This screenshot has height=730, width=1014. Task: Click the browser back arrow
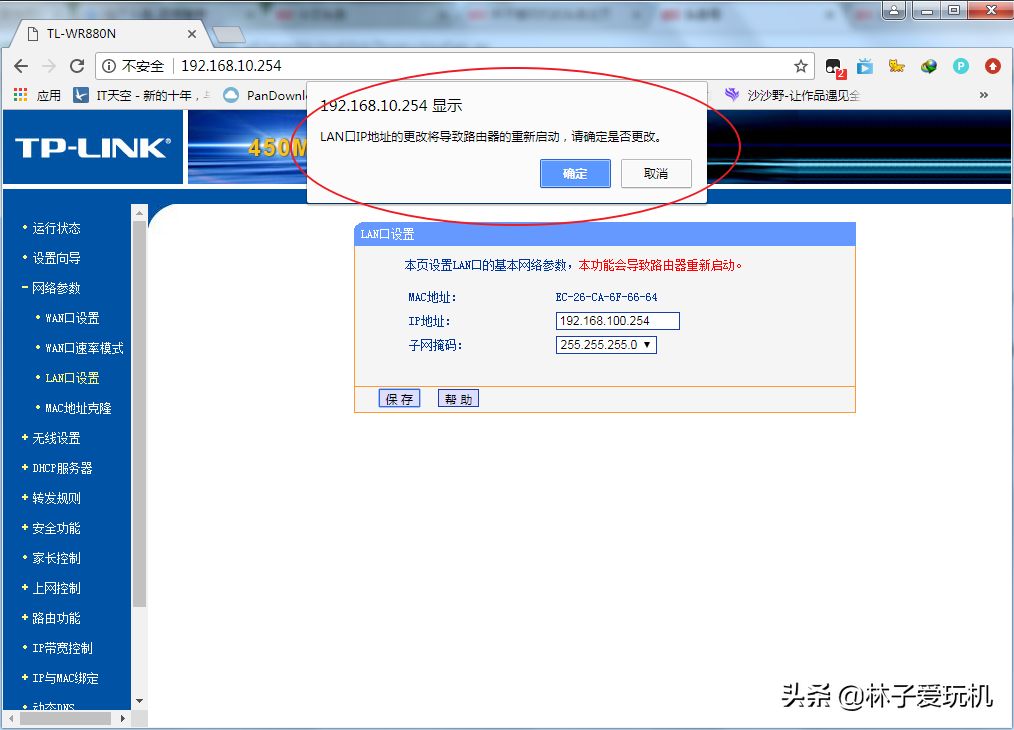pos(21,66)
